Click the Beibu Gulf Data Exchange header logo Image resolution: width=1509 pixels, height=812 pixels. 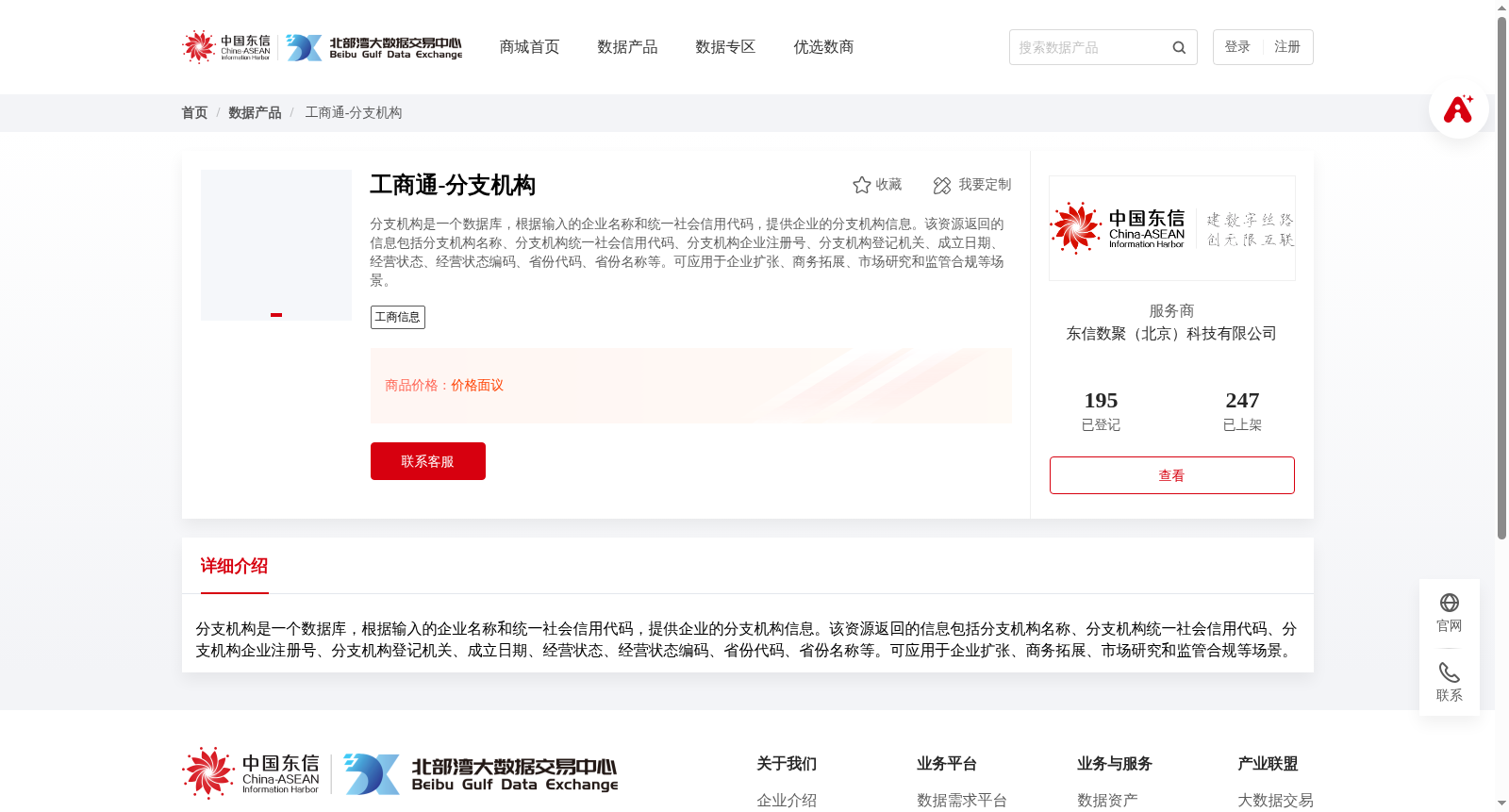pos(374,47)
